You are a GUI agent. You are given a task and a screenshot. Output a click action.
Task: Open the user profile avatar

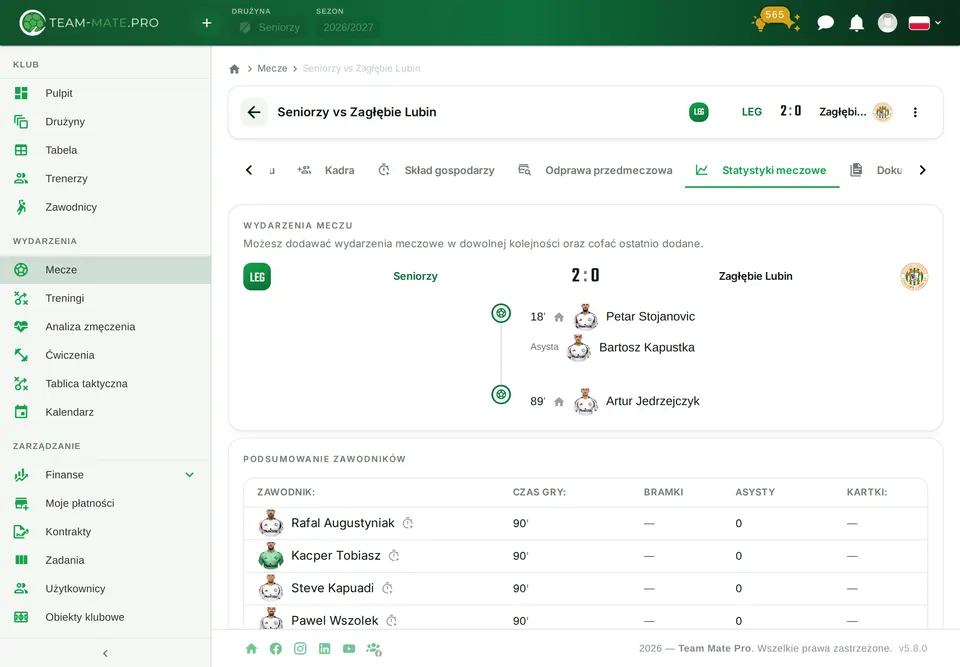click(887, 23)
